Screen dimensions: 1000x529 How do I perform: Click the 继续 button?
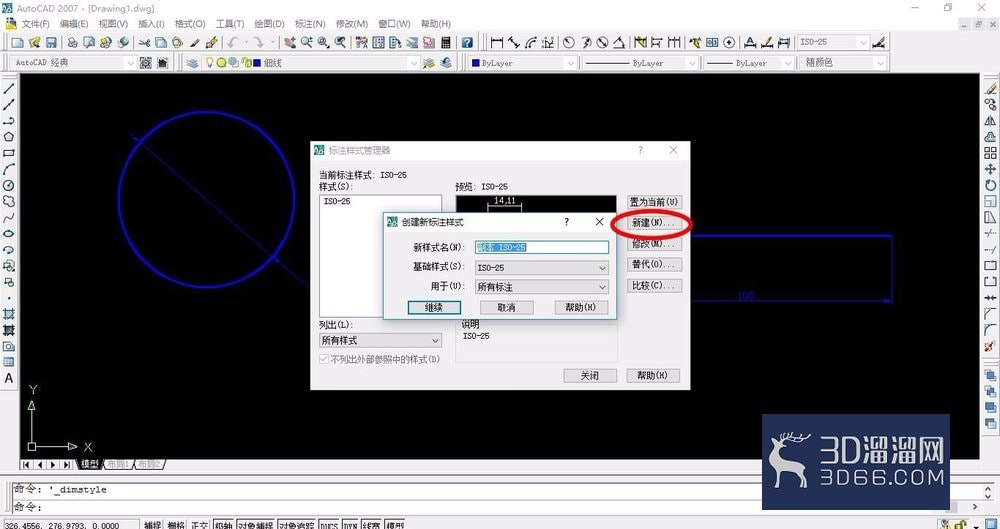point(434,308)
